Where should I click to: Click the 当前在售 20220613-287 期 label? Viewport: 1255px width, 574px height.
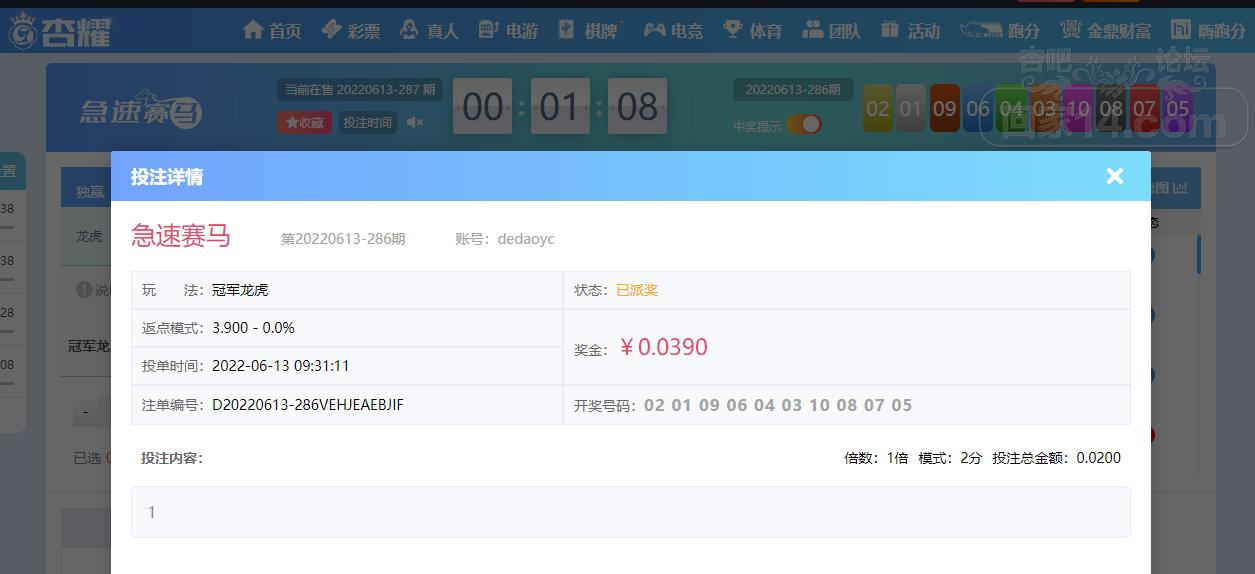(360, 89)
